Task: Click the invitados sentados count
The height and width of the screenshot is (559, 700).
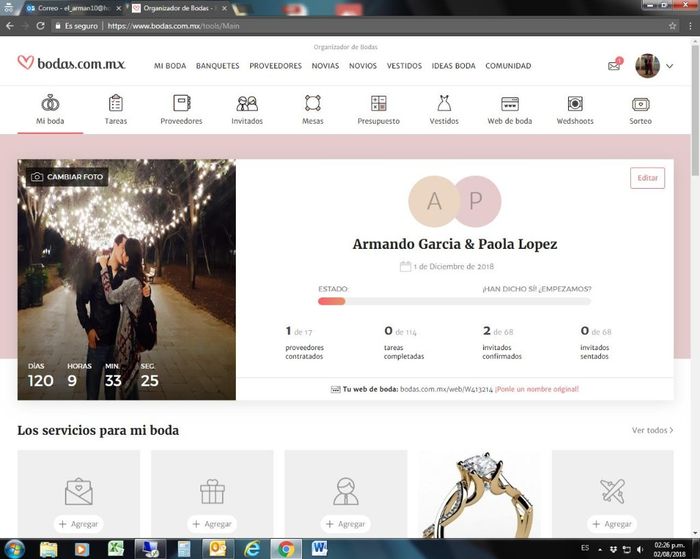Action: click(x=596, y=342)
